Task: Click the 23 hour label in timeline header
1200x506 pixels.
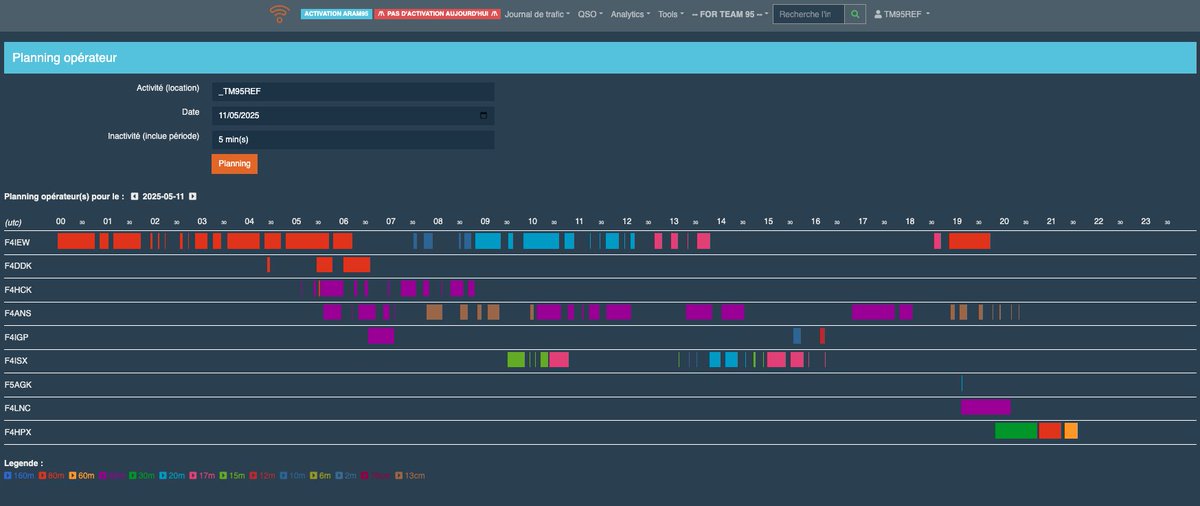Action: (1146, 221)
